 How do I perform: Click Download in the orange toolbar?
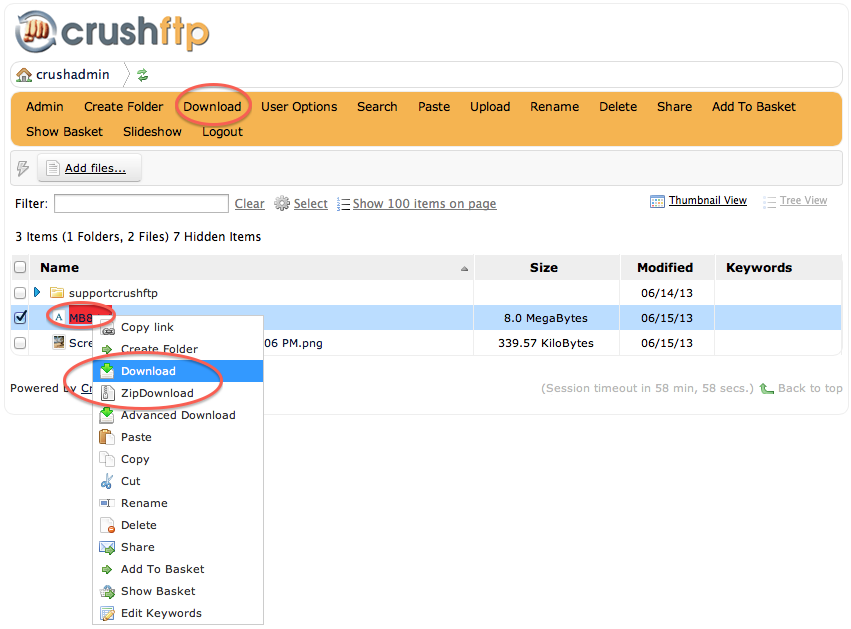[x=212, y=107]
